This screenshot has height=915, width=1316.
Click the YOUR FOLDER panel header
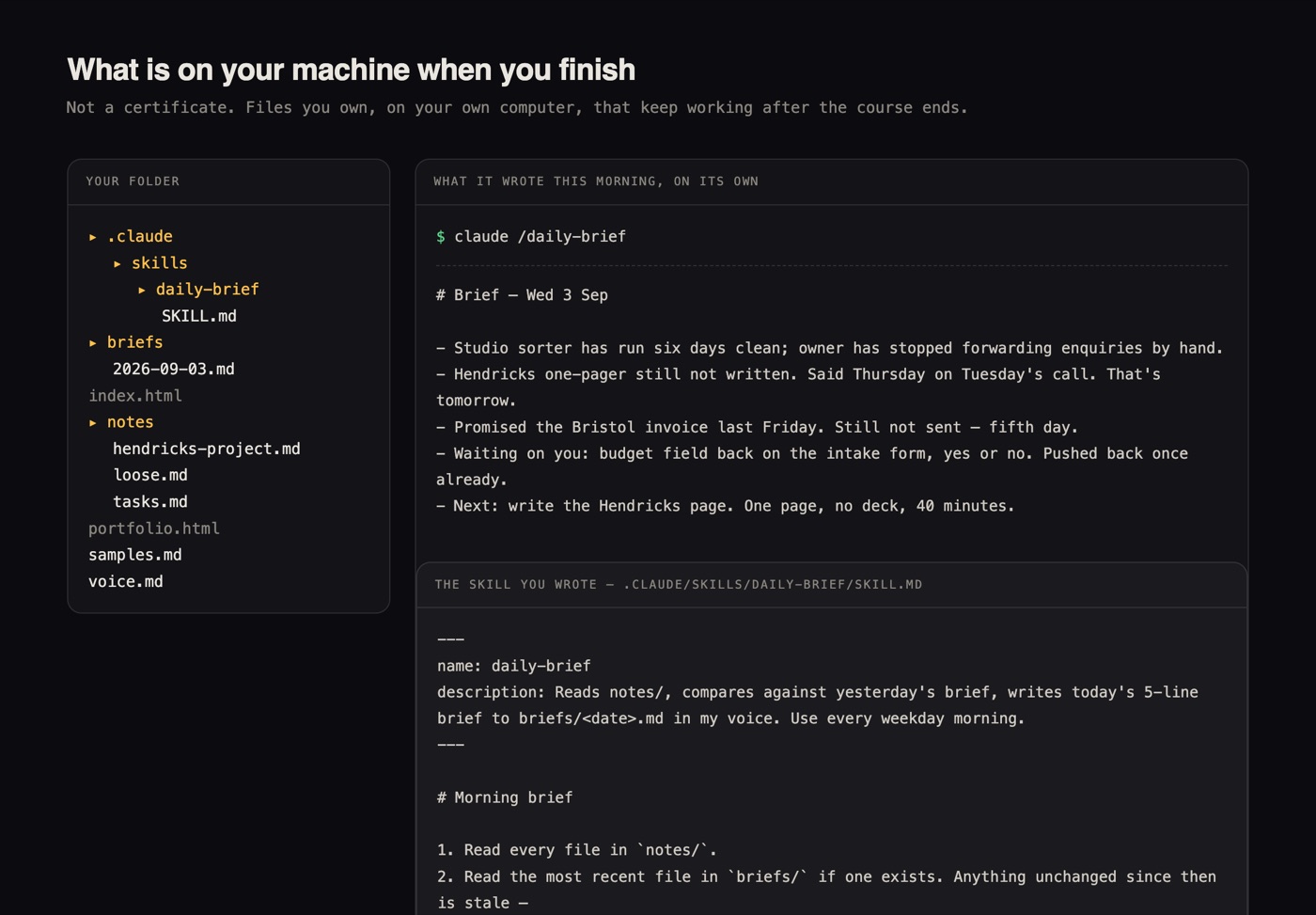point(133,181)
